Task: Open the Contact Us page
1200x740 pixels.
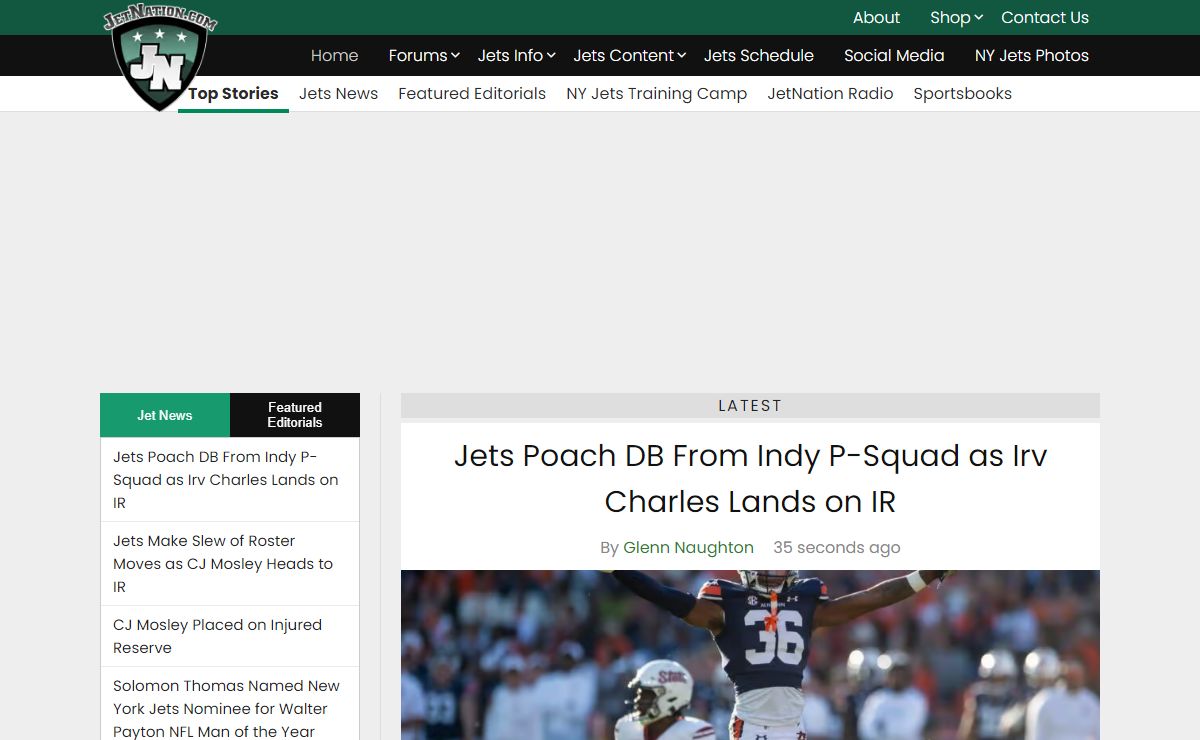Action: point(1045,17)
